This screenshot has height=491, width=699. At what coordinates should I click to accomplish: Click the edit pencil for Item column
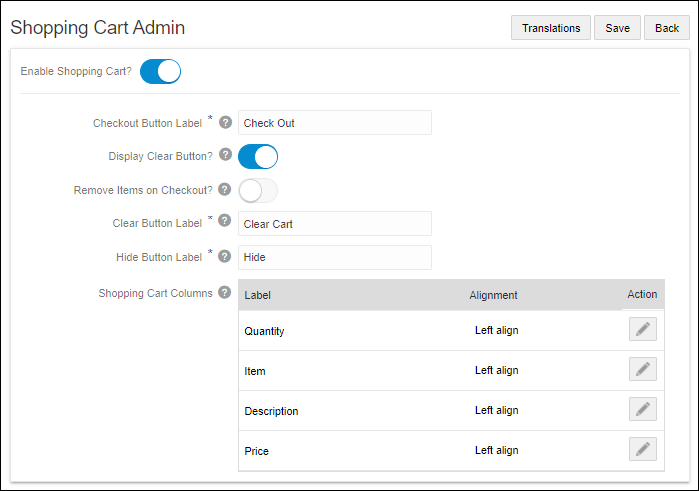[x=643, y=370]
